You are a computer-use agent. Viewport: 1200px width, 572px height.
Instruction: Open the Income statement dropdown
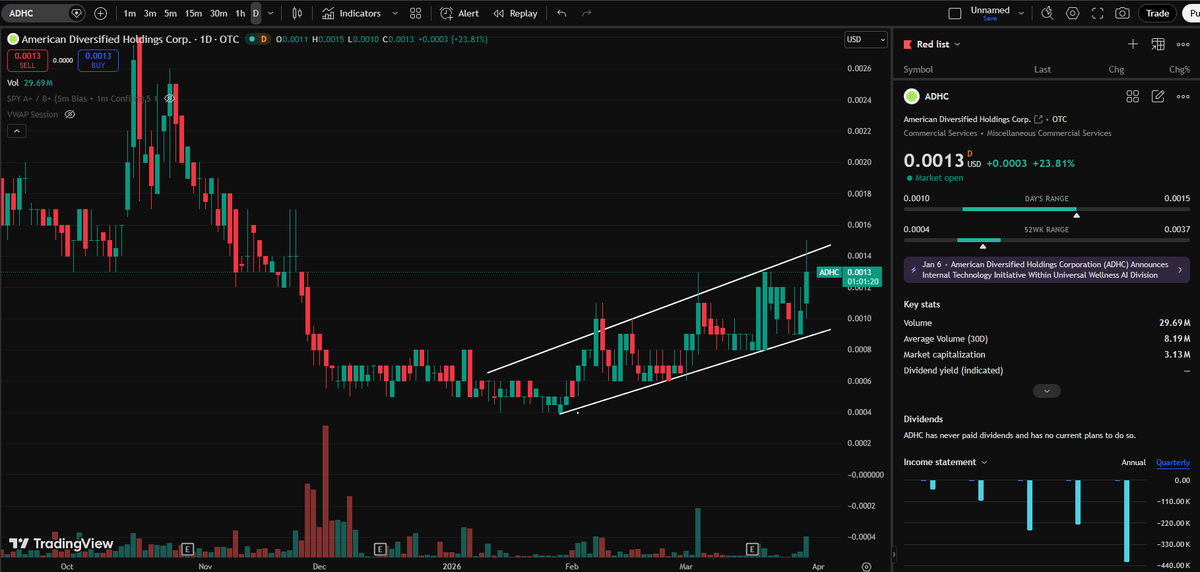pyautogui.click(x=945, y=462)
